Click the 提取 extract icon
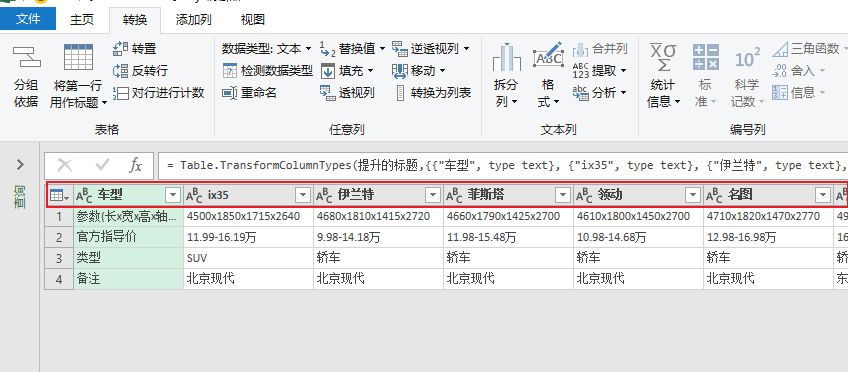This screenshot has width=848, height=372. (580, 70)
